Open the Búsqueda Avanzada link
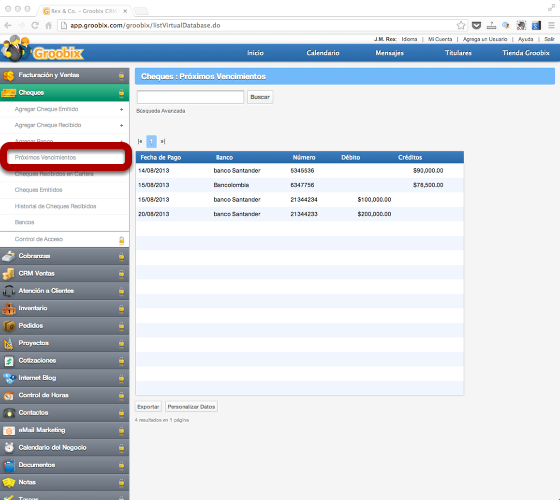 click(x=161, y=111)
